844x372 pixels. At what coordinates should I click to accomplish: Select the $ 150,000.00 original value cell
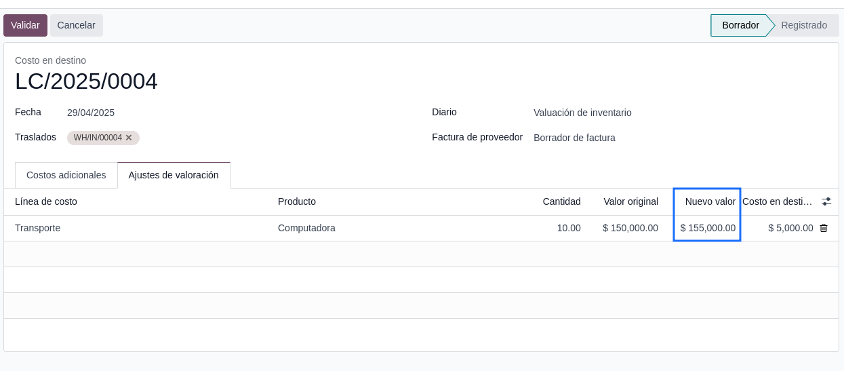[x=630, y=228]
